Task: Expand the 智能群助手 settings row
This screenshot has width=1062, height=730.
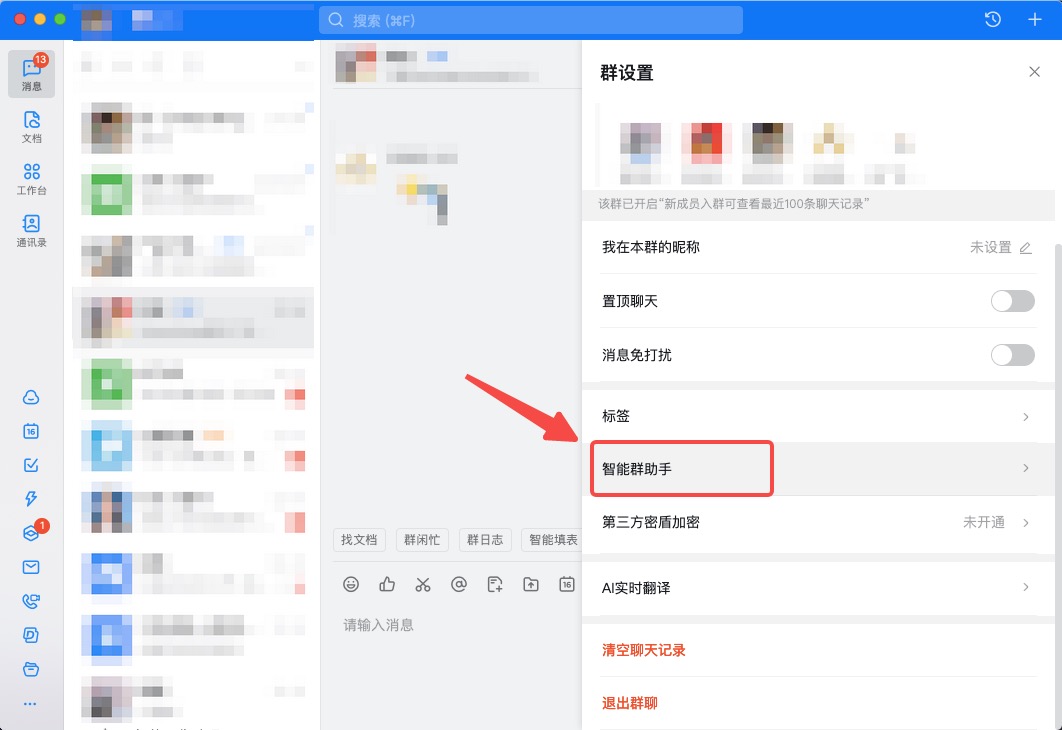Action: (681, 468)
